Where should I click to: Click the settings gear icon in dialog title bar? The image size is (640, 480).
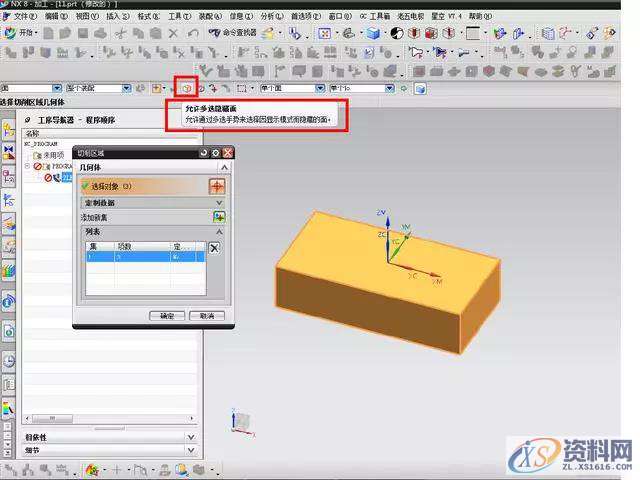pyautogui.click(x=215, y=152)
